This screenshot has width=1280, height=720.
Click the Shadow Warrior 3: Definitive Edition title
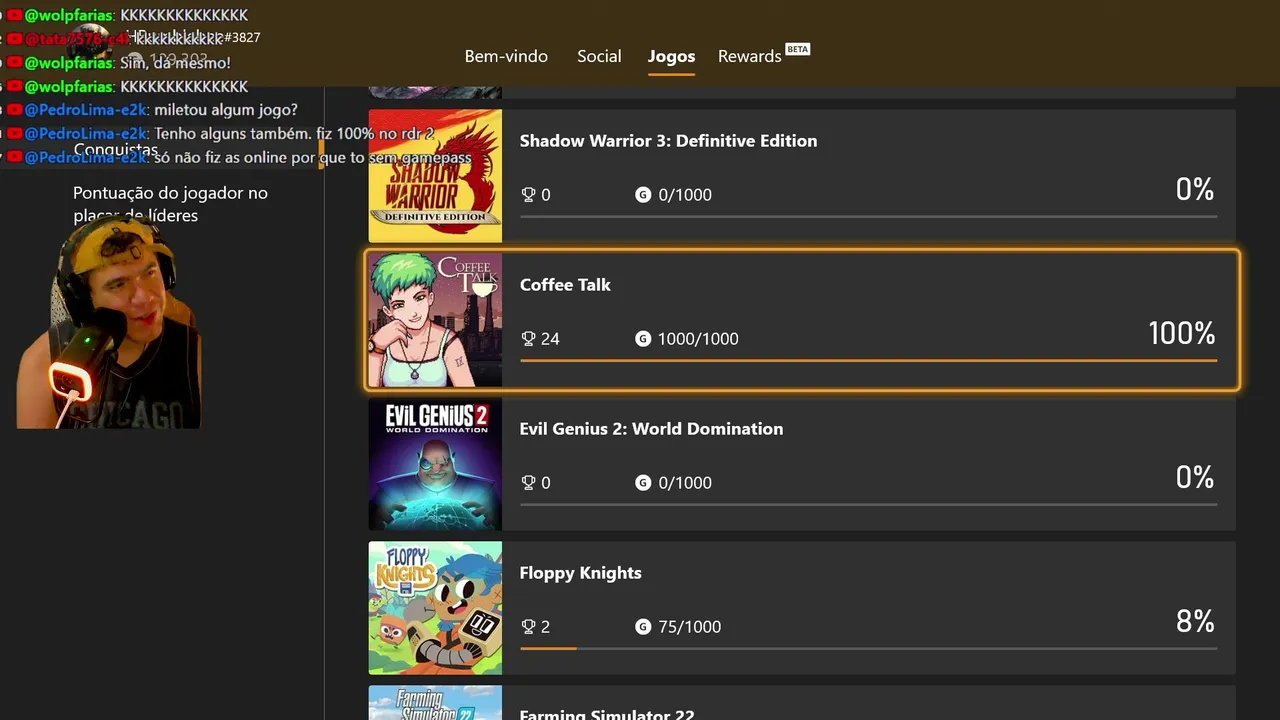tap(668, 141)
